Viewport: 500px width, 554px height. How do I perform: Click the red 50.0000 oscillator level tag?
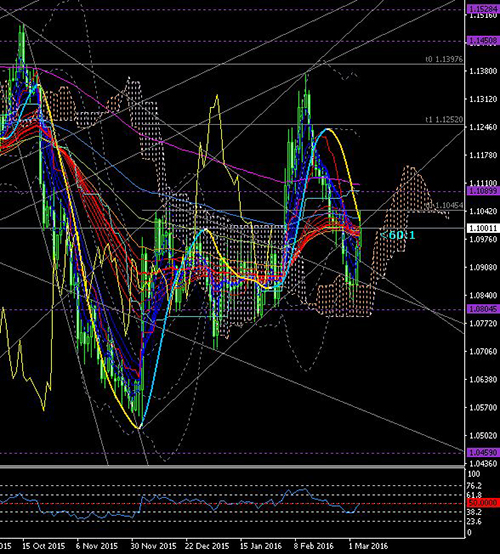tap(483, 502)
